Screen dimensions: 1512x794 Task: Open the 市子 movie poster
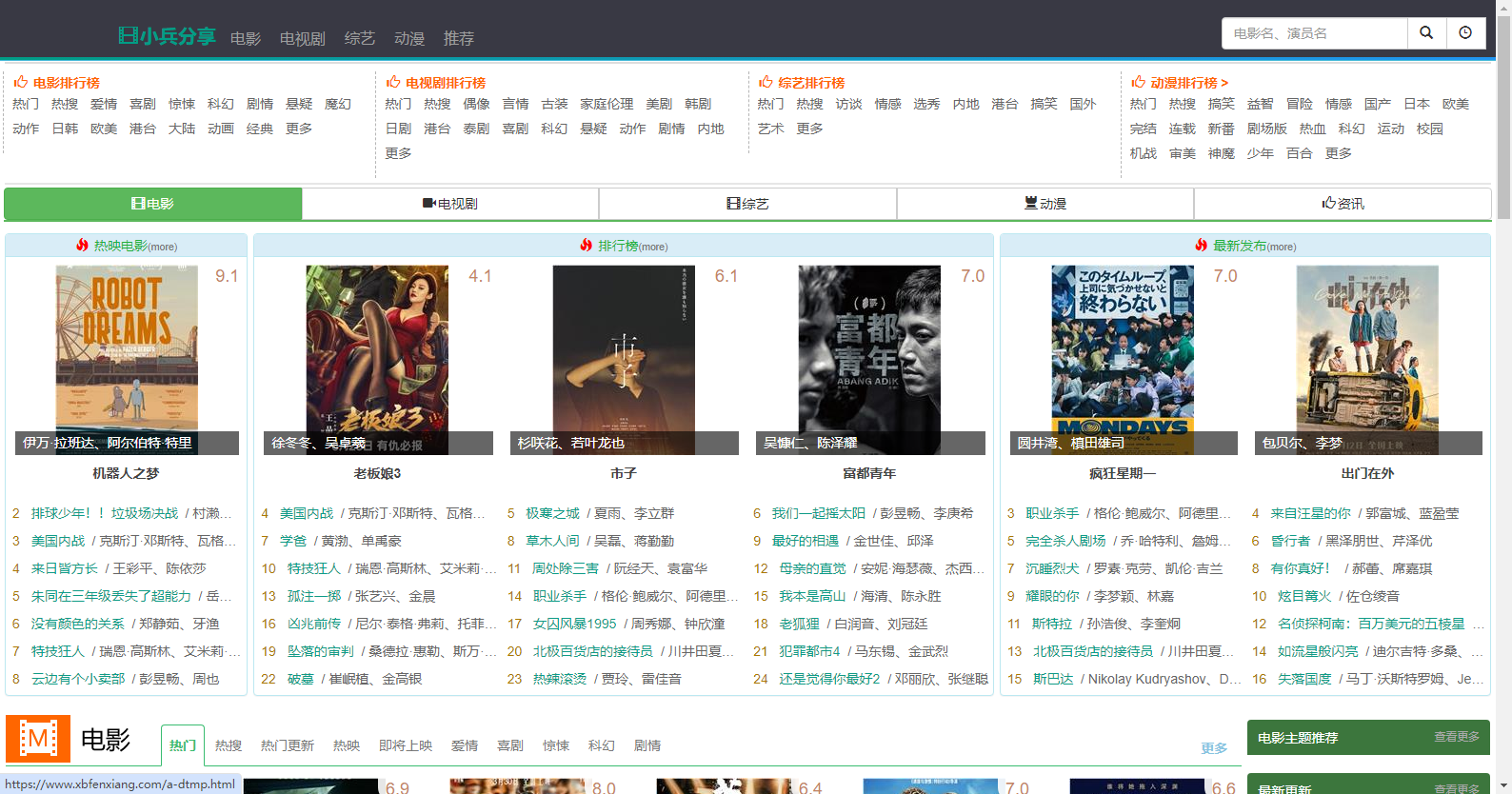click(624, 360)
